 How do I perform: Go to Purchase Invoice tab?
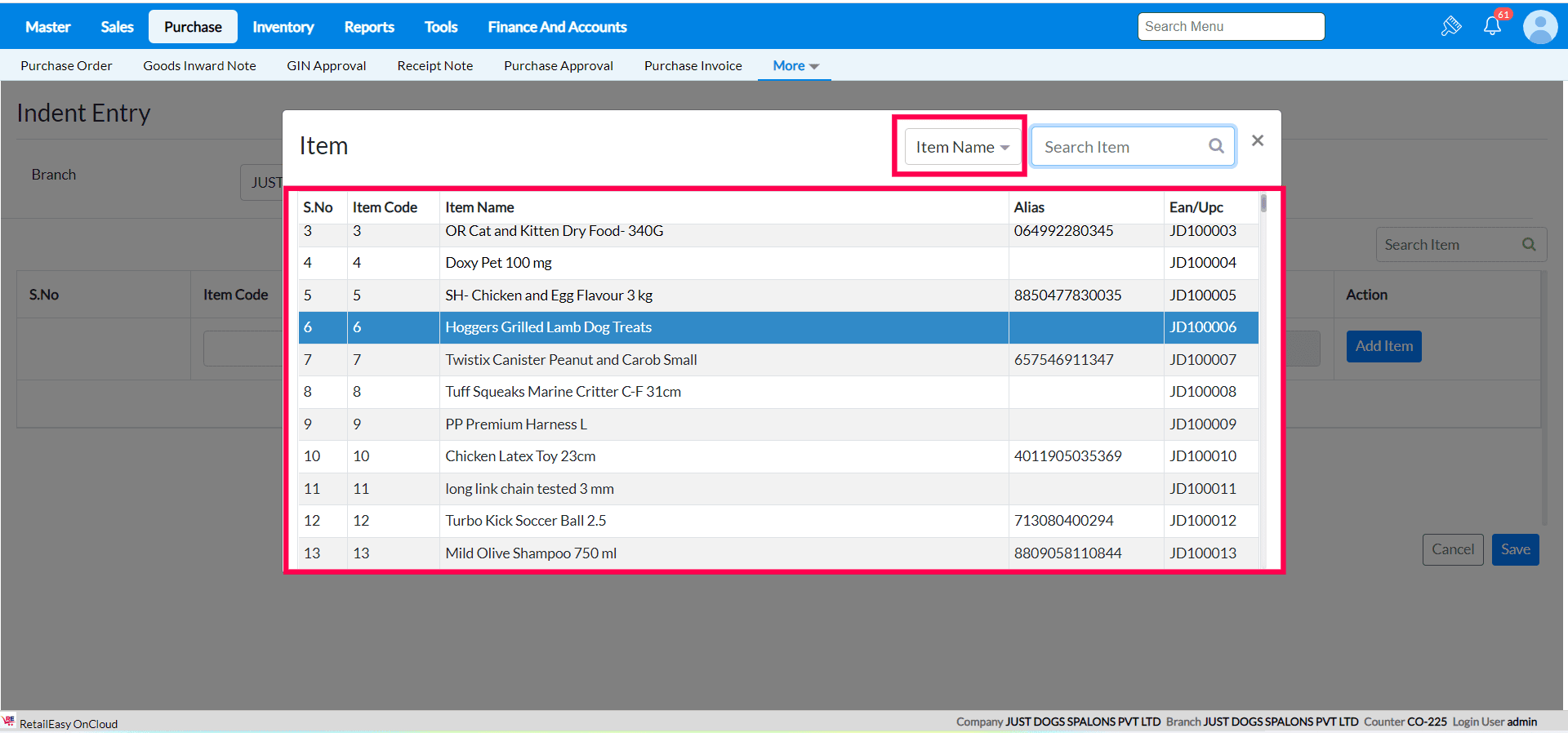[x=693, y=66]
